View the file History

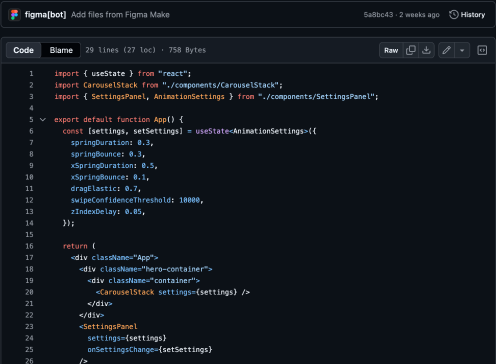(467, 15)
